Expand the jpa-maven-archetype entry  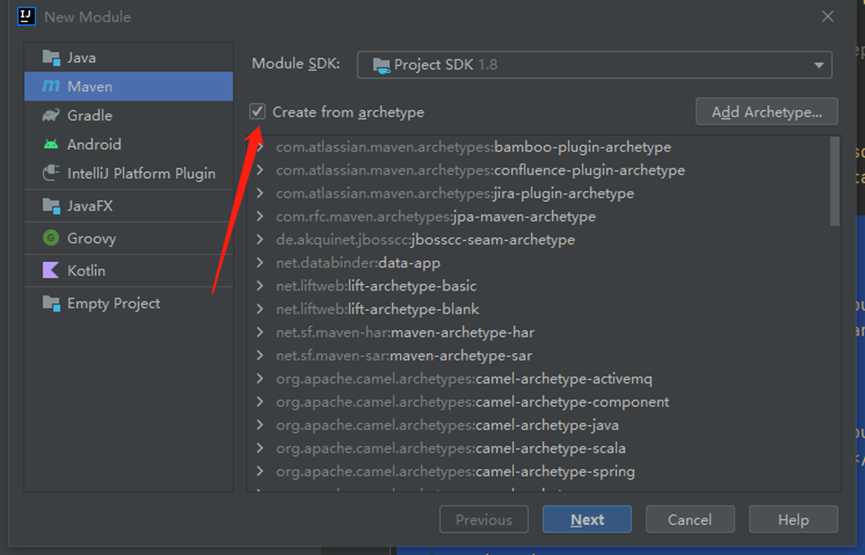coord(260,216)
